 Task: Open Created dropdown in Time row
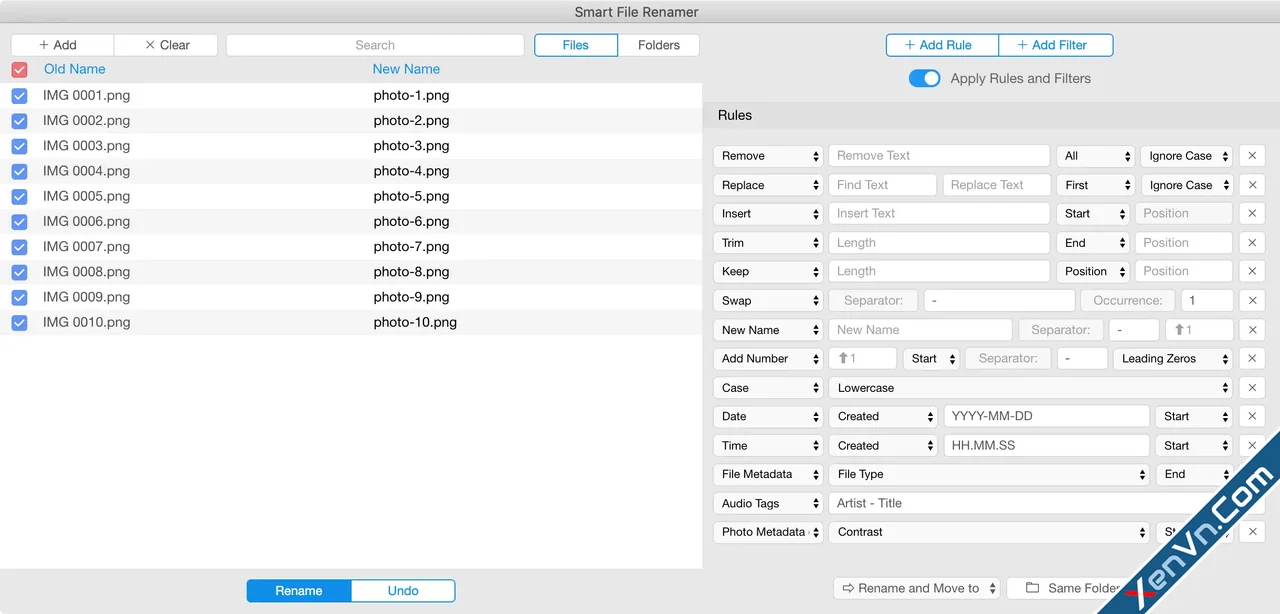(x=882, y=445)
